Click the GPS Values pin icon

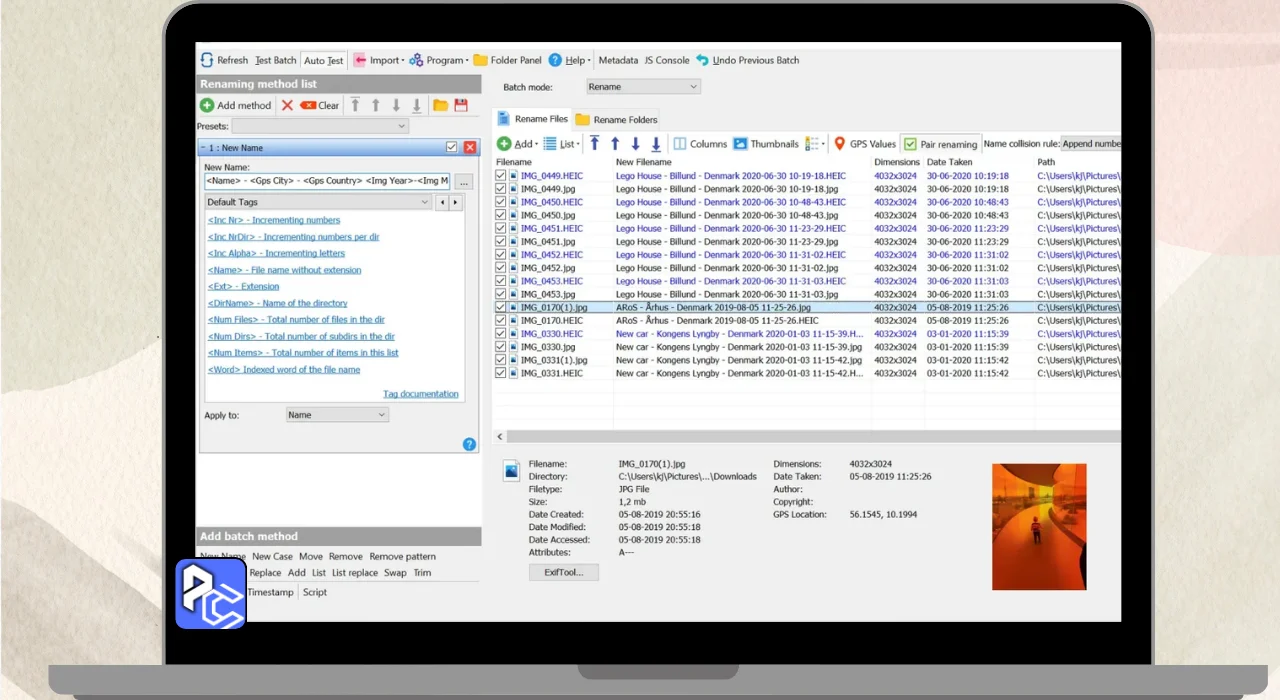tap(840, 144)
